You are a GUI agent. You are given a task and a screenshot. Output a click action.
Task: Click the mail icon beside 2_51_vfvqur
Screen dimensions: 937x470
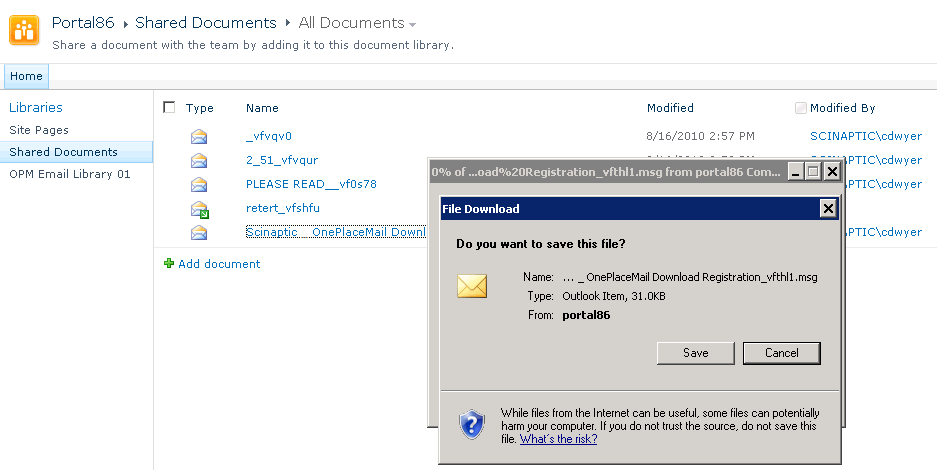199,161
